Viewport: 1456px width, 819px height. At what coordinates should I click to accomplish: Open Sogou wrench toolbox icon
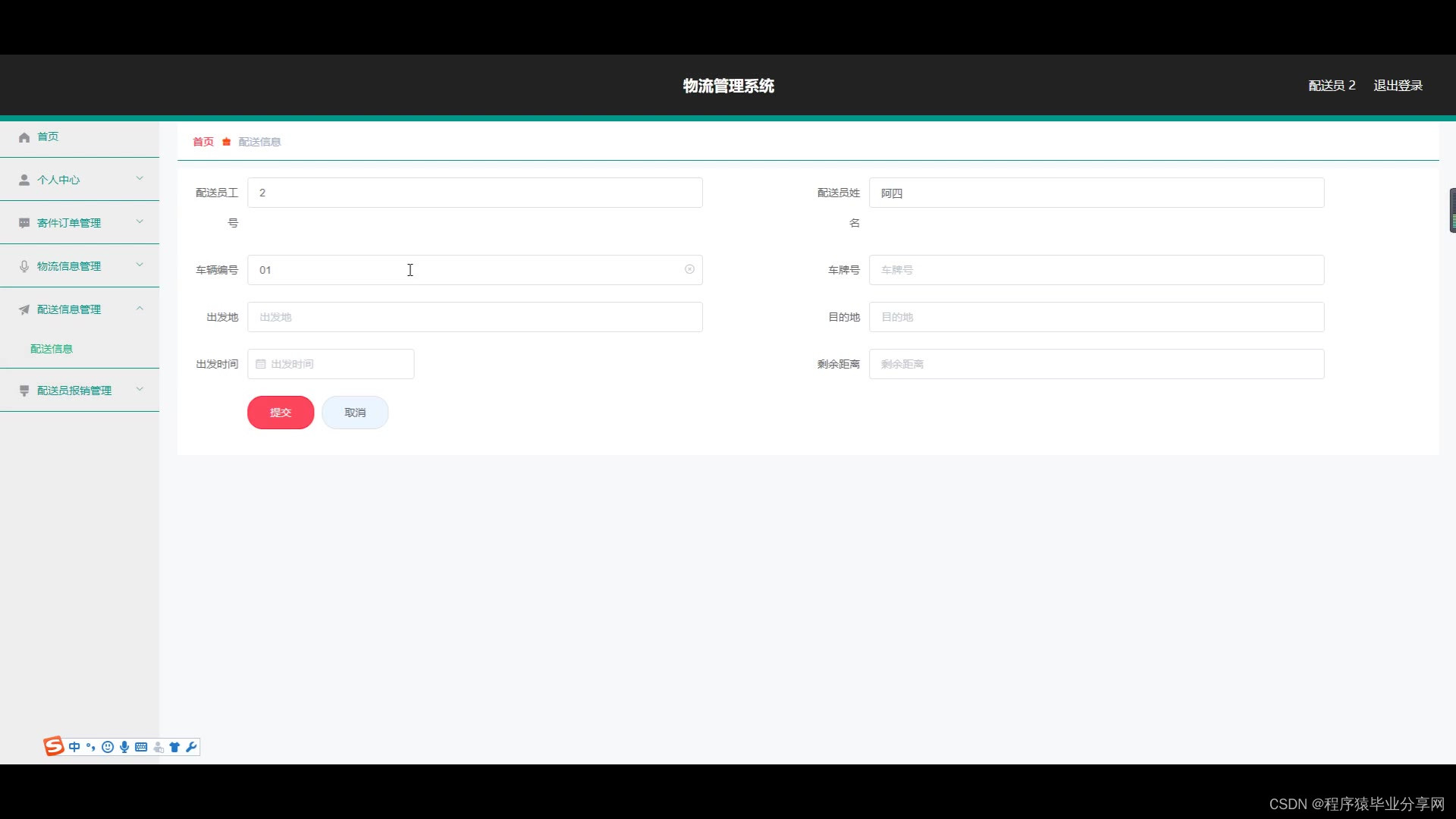pyautogui.click(x=191, y=747)
